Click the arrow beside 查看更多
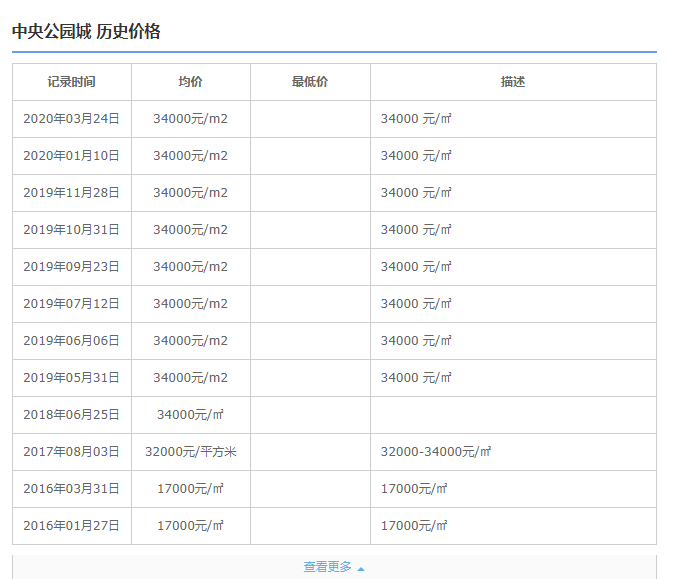Image resolution: width=685 pixels, height=579 pixels. [x=361, y=569]
